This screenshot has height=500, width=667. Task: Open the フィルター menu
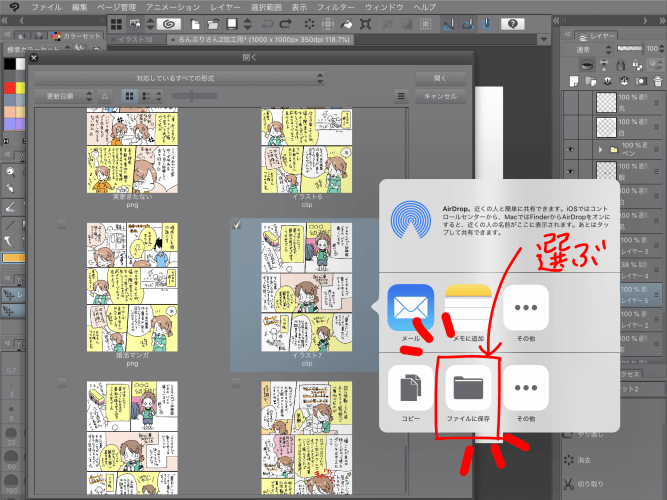(x=336, y=7)
